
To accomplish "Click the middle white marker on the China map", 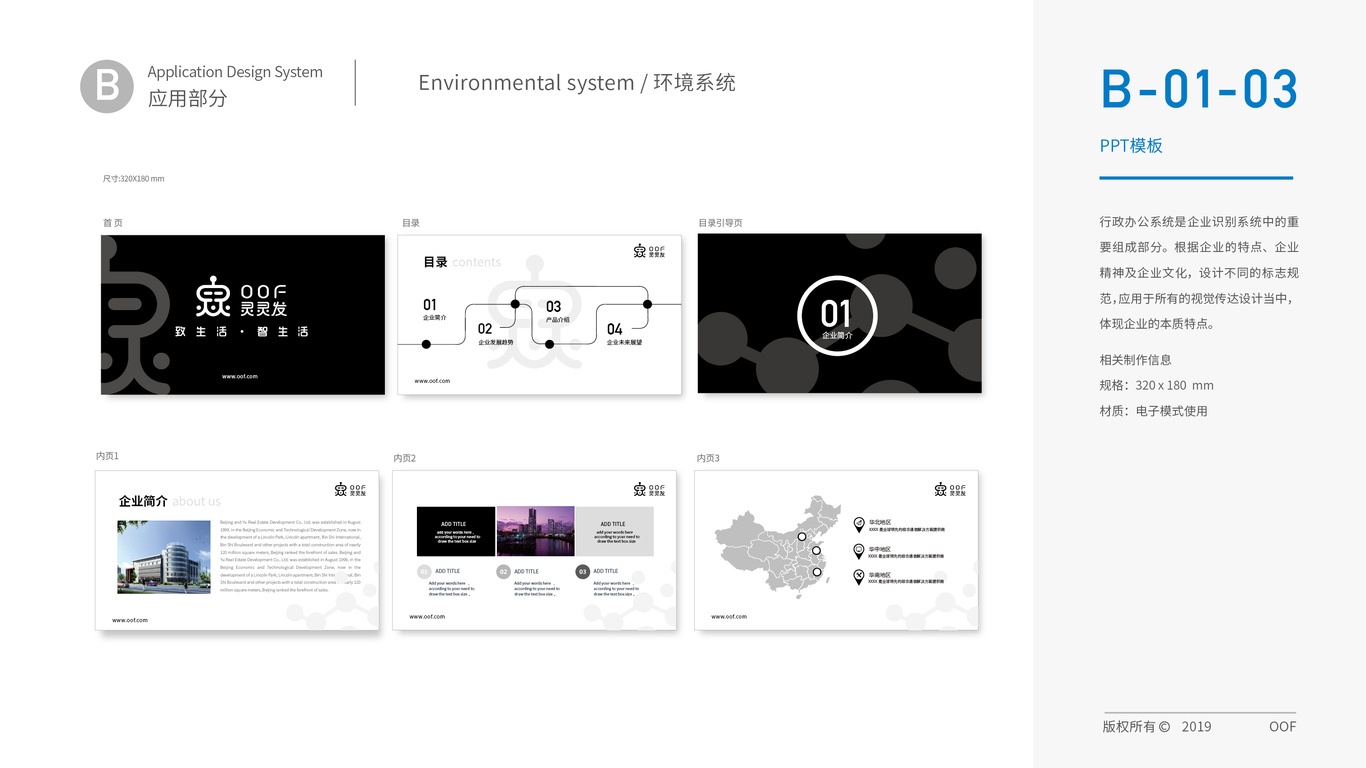I will point(816,551).
